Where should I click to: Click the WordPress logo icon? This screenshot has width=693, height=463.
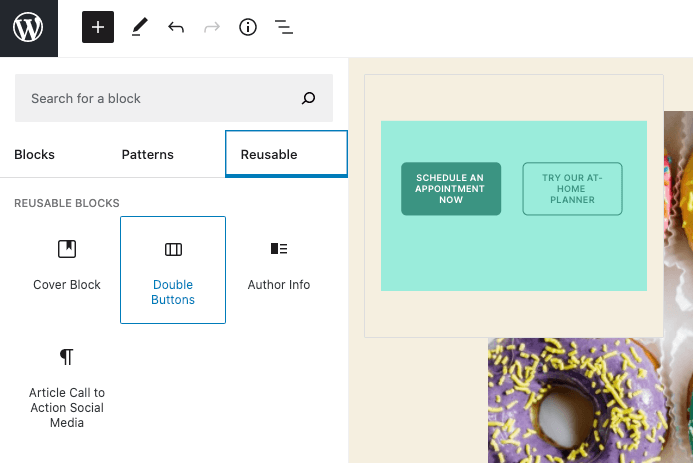pos(28,28)
